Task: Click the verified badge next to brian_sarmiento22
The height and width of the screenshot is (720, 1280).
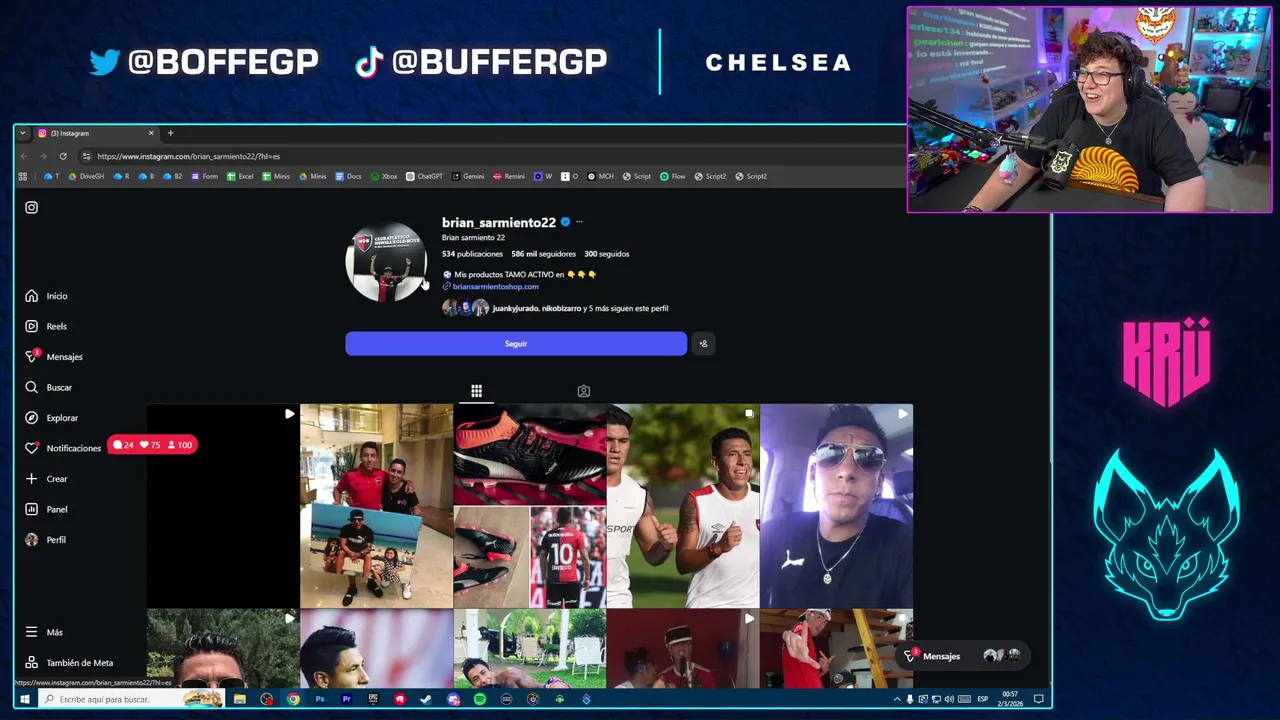Action: [565, 222]
